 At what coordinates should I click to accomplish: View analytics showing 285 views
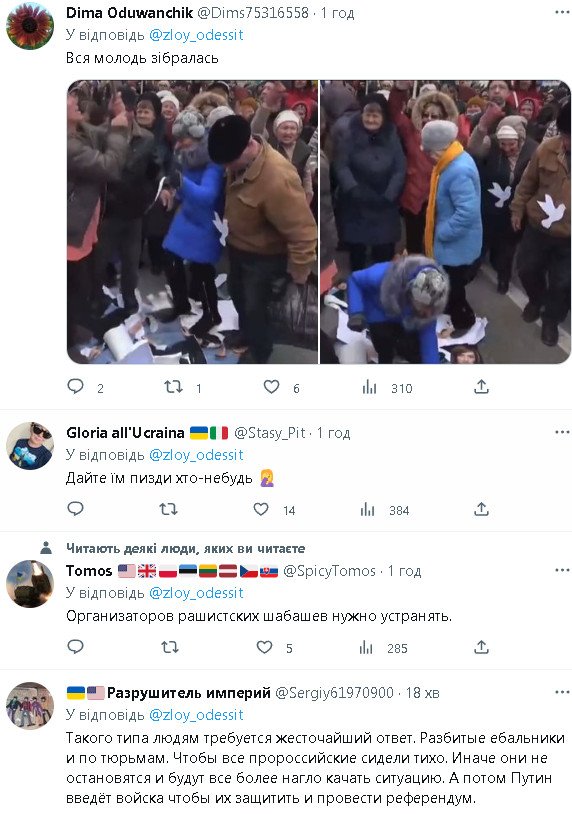coord(366,647)
